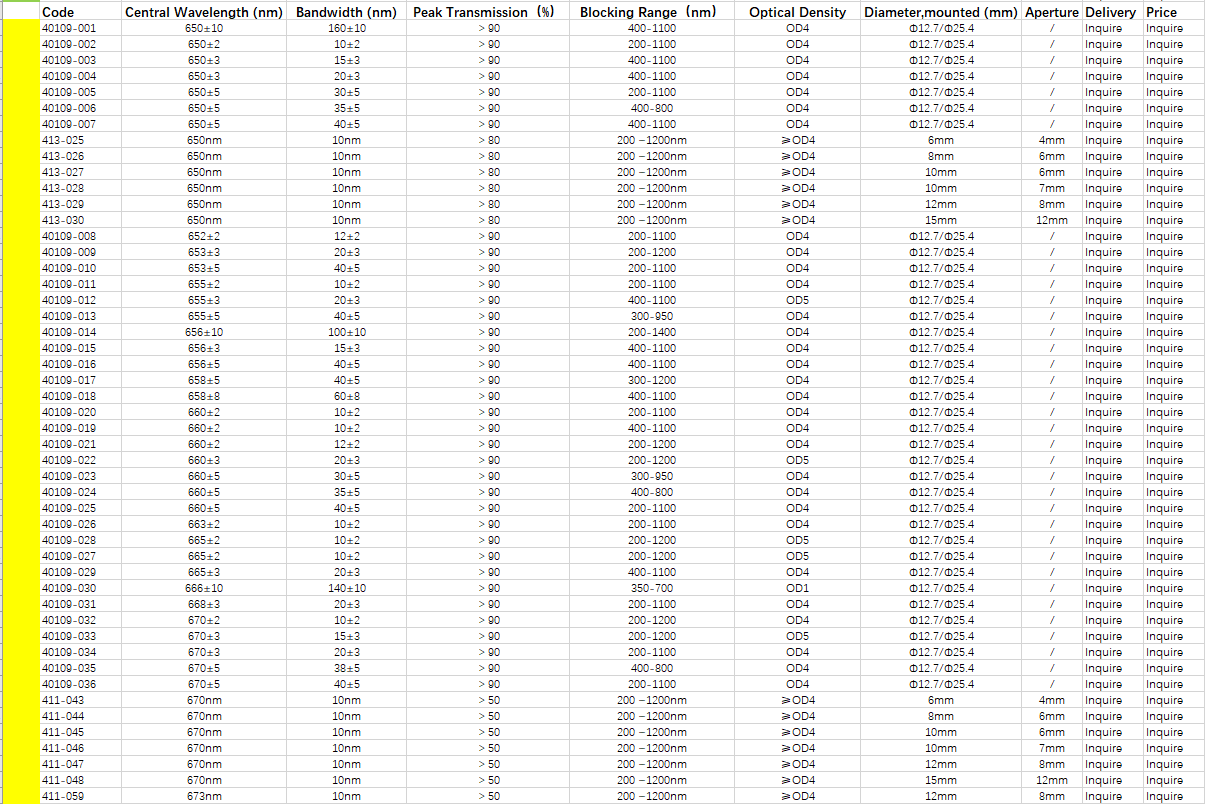1205x804 pixels.
Task: Click wavelength cell "668±3"
Action: pyautogui.click(x=204, y=604)
